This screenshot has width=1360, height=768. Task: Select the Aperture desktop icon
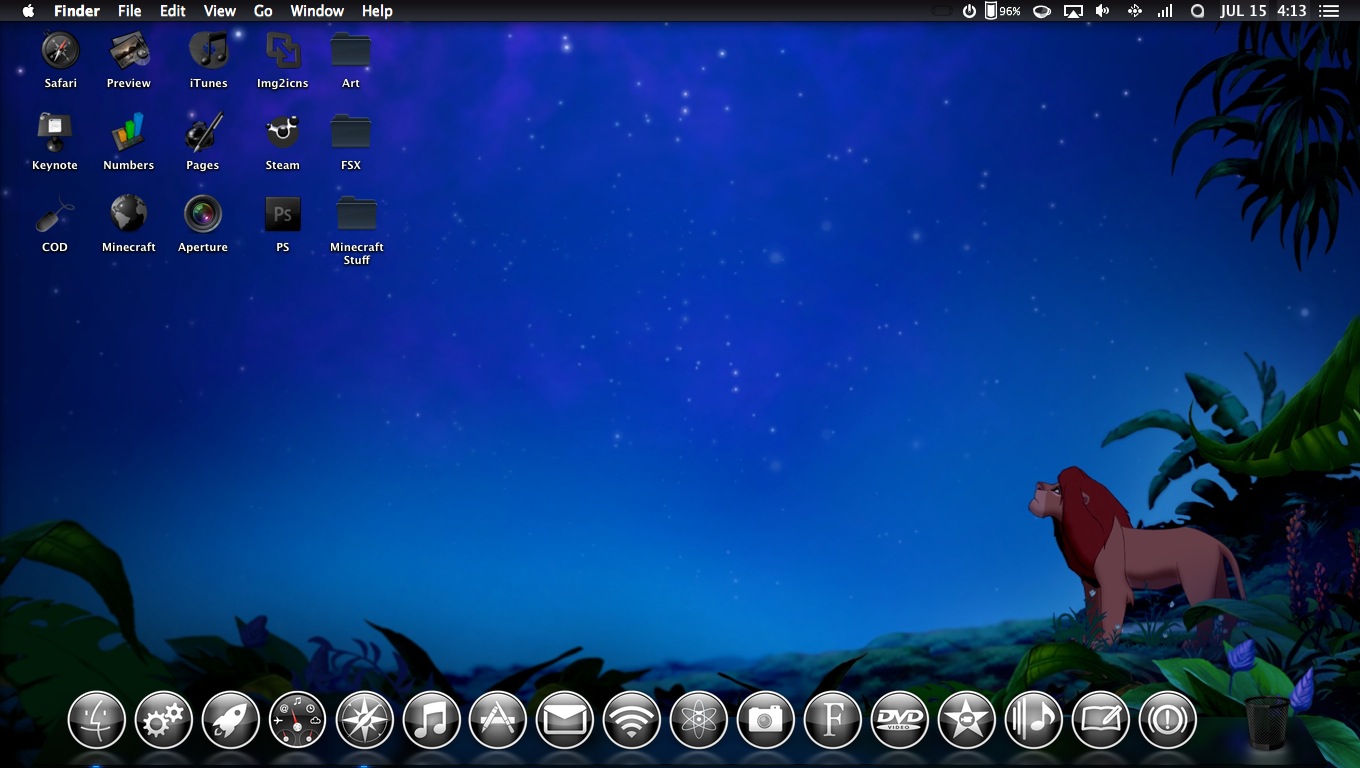tap(203, 214)
